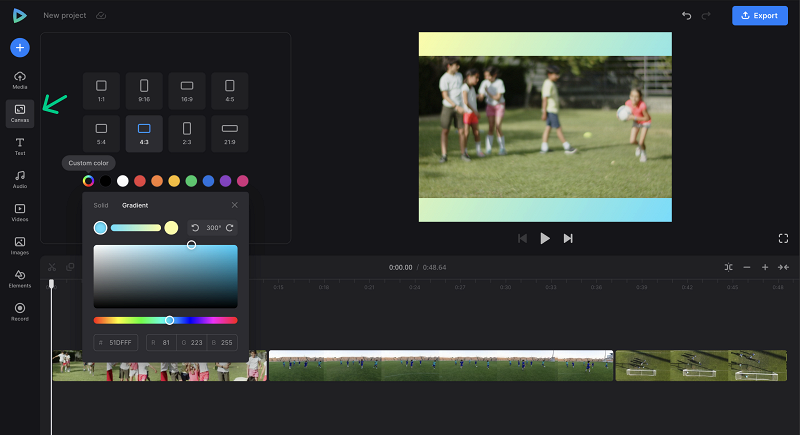Redo the last action
This screenshot has height=435, width=800.
click(706, 16)
